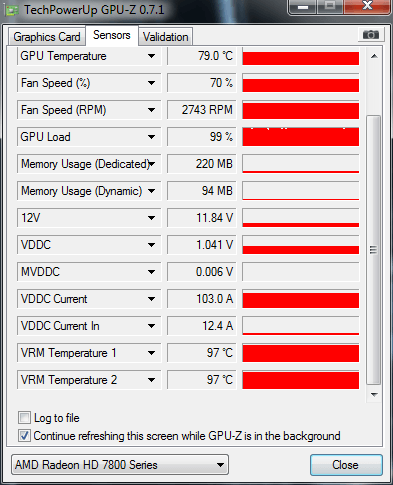Expand the Fan Speed (RPM) dropdown arrow
This screenshot has width=393, height=485.
[x=151, y=110]
